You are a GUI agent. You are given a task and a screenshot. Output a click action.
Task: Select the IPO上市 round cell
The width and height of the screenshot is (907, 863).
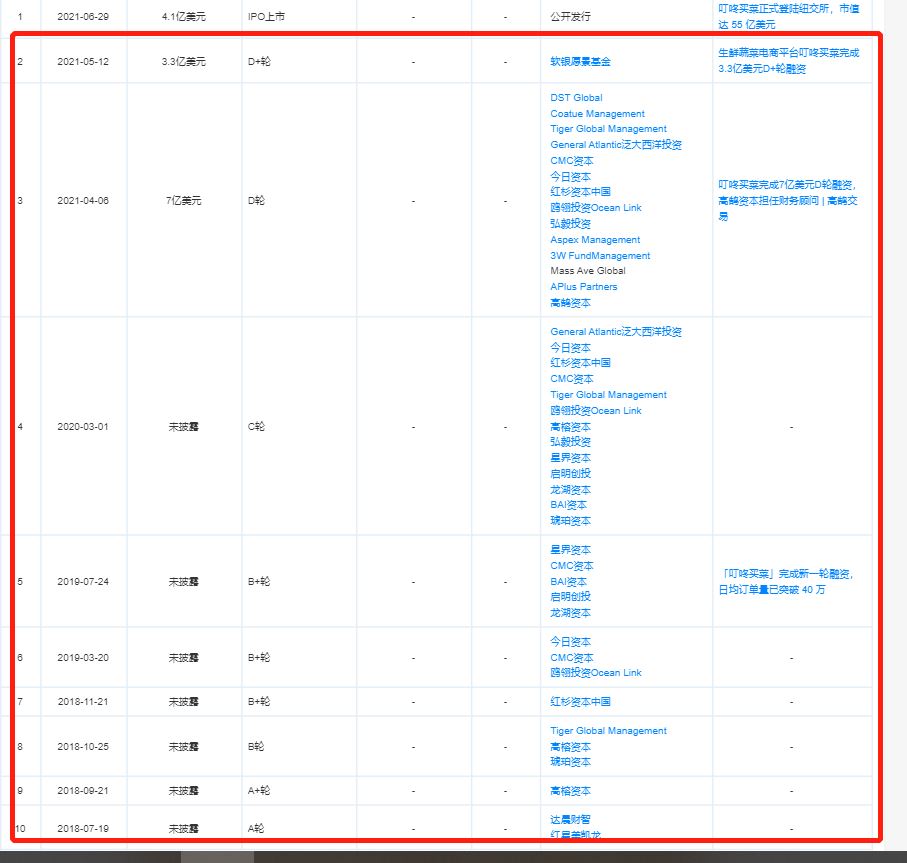pyautogui.click(x=266, y=17)
